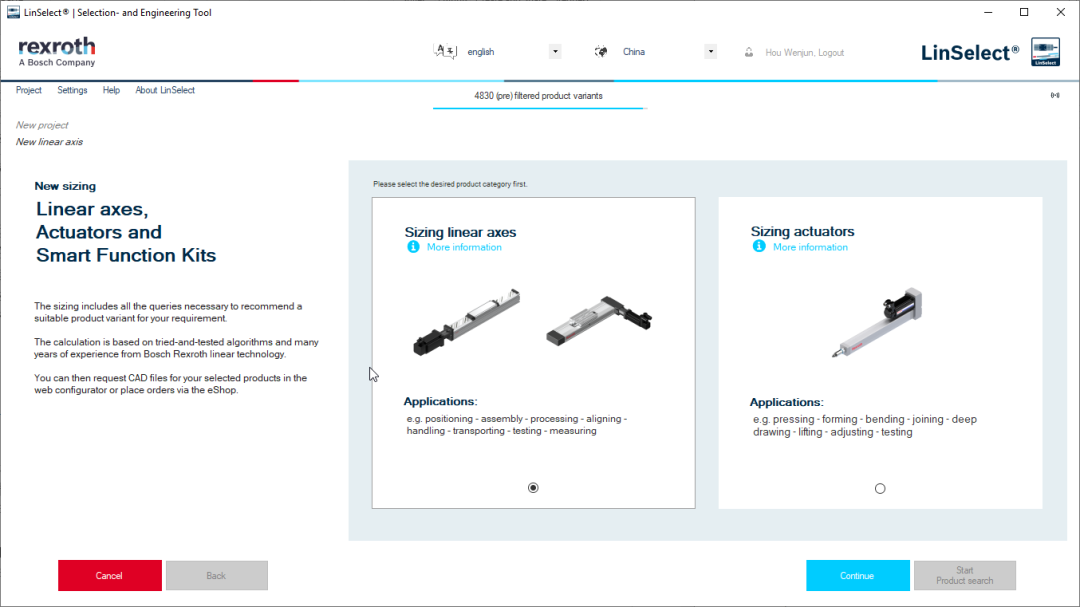Click the info icon under Sizing actuators
Screen dimensions: 1080x607
pos(759,247)
